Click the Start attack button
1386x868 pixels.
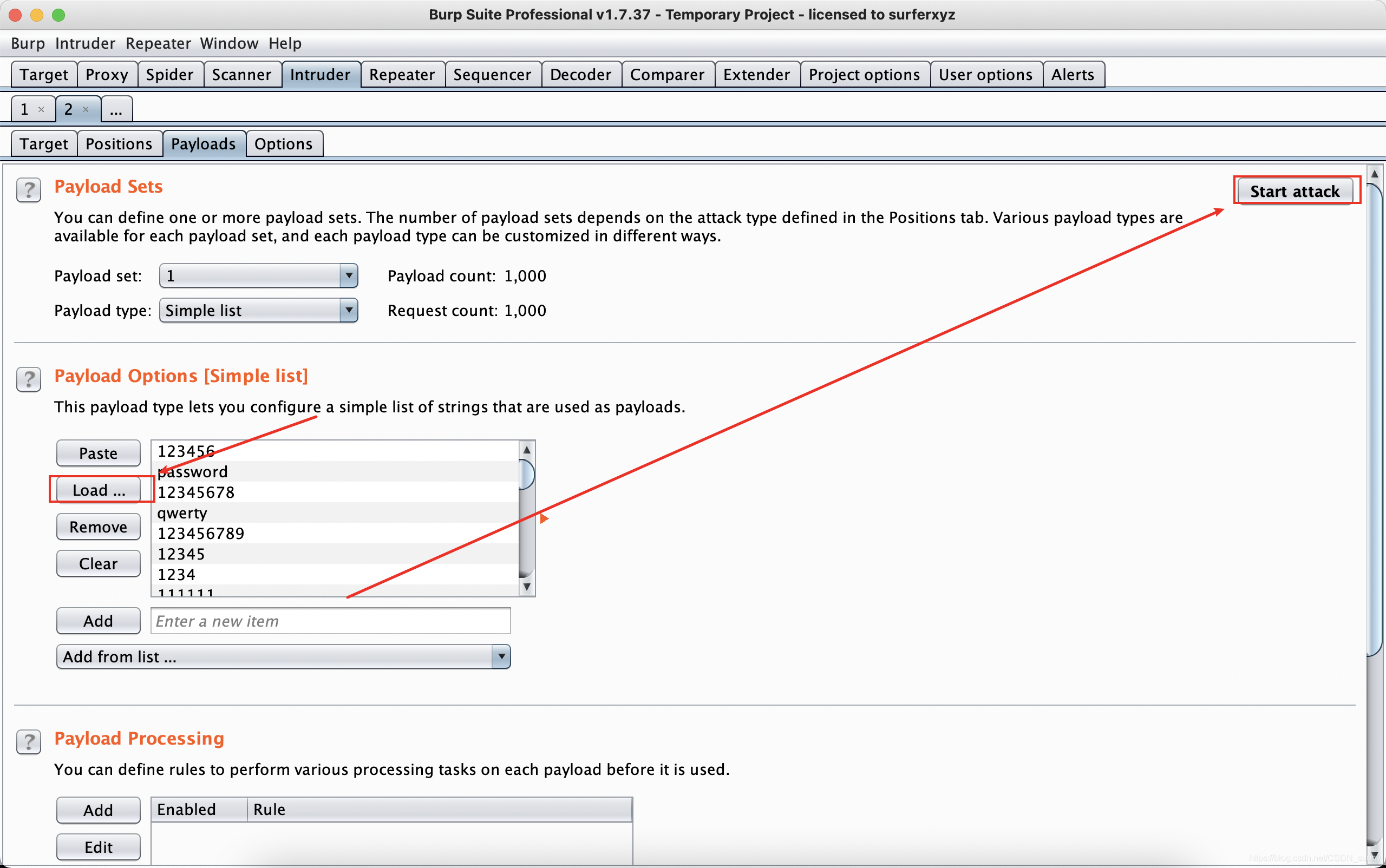pos(1295,190)
